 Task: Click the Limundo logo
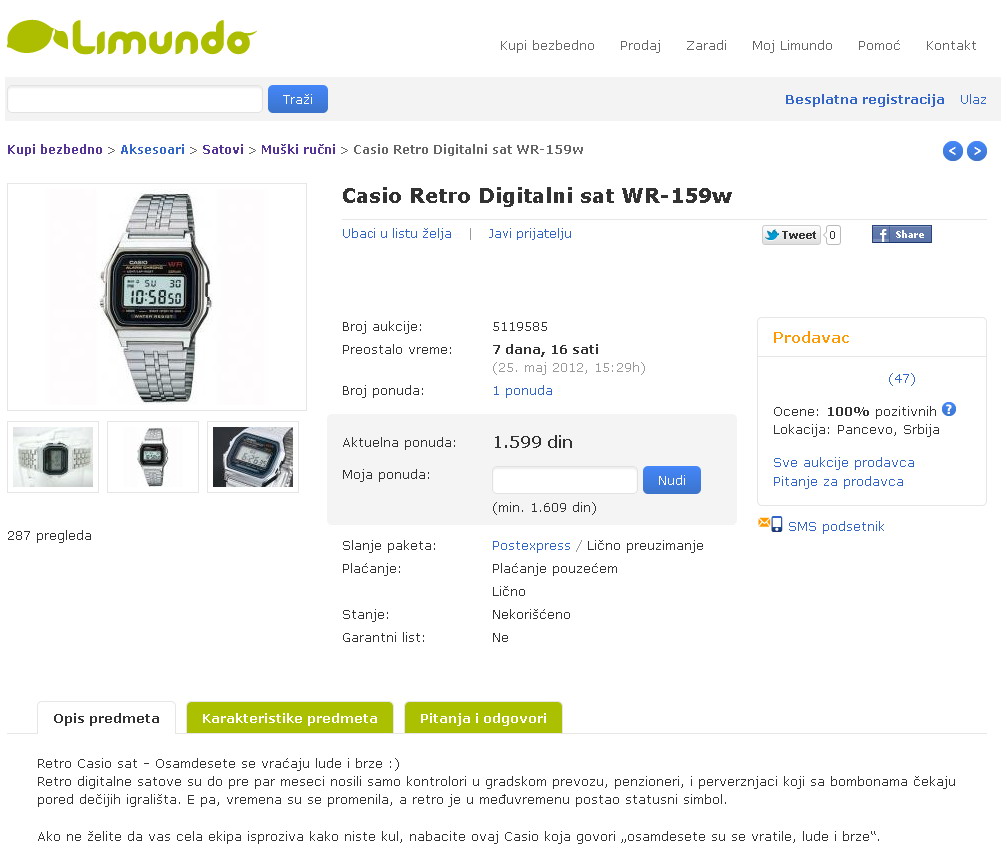click(131, 37)
